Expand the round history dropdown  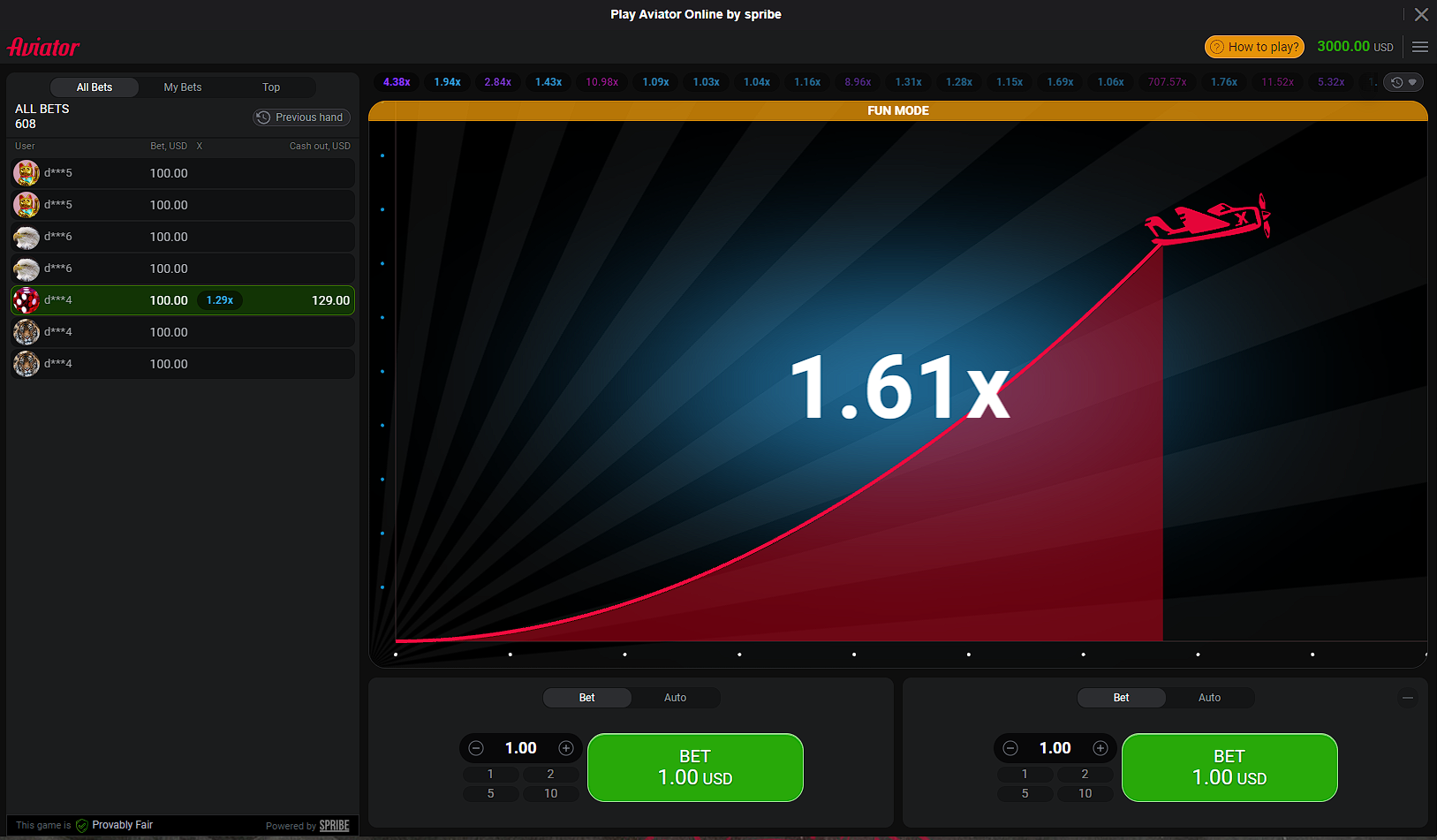pos(1403,82)
